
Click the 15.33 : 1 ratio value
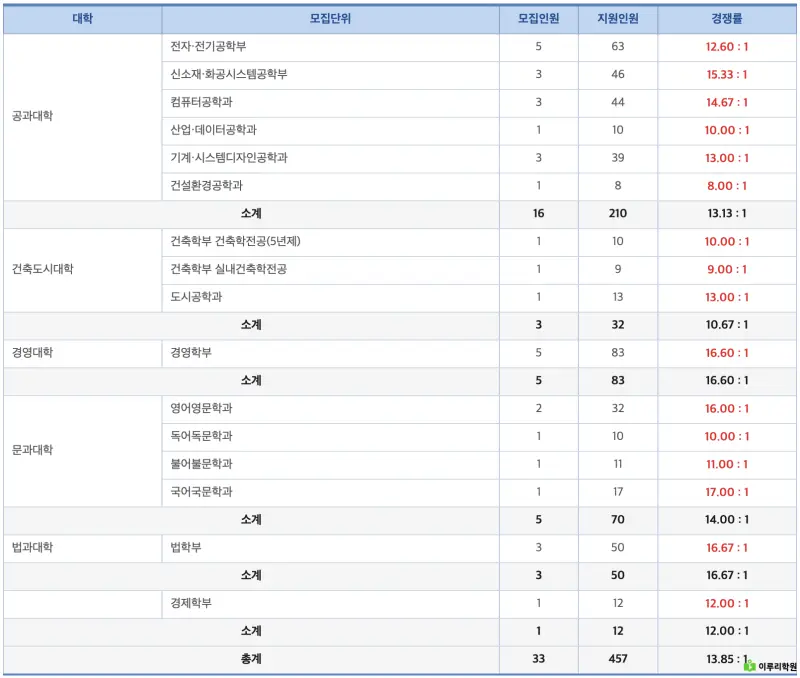(x=727, y=74)
